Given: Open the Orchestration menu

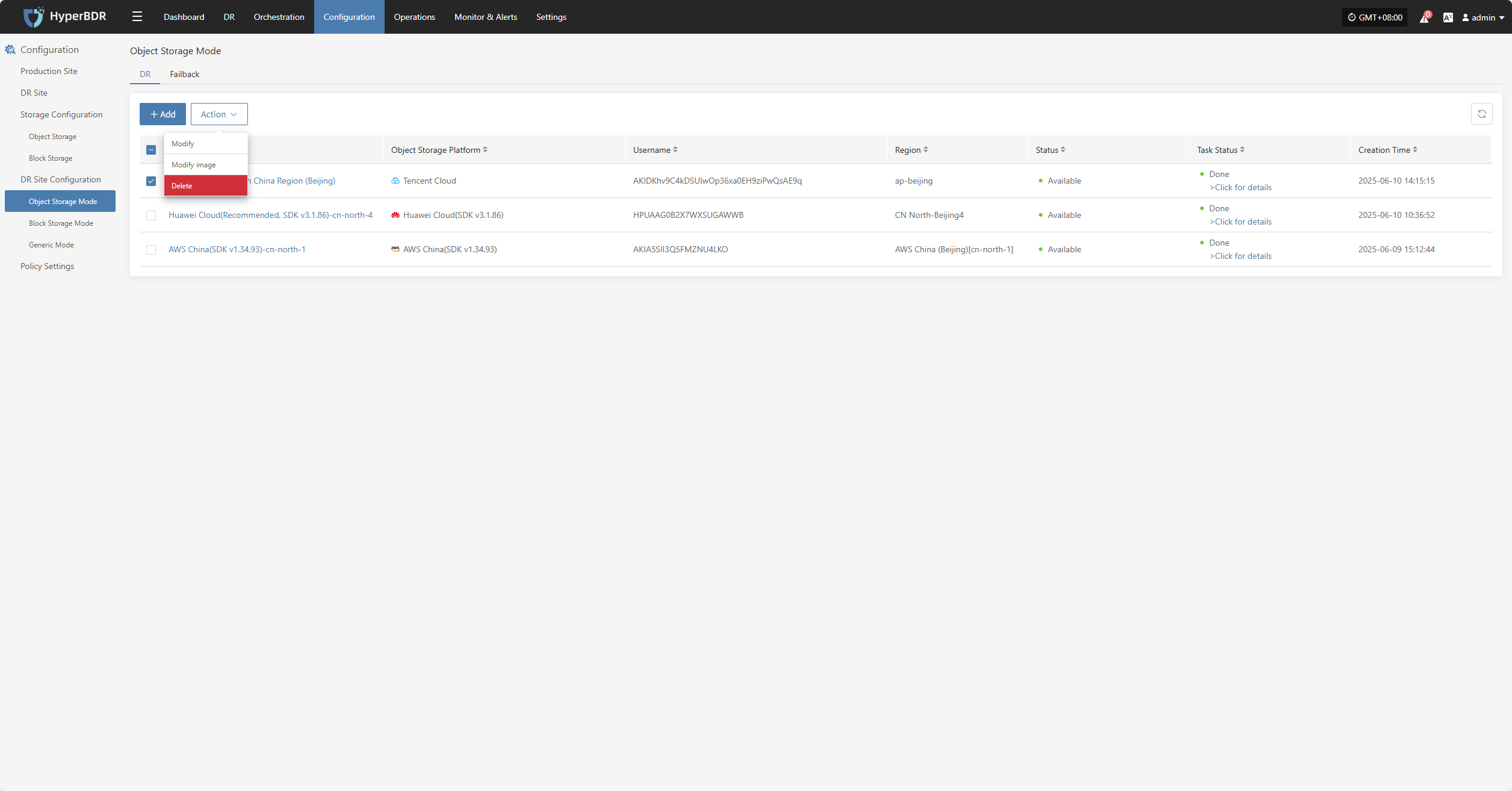Looking at the screenshot, I should tap(279, 17).
